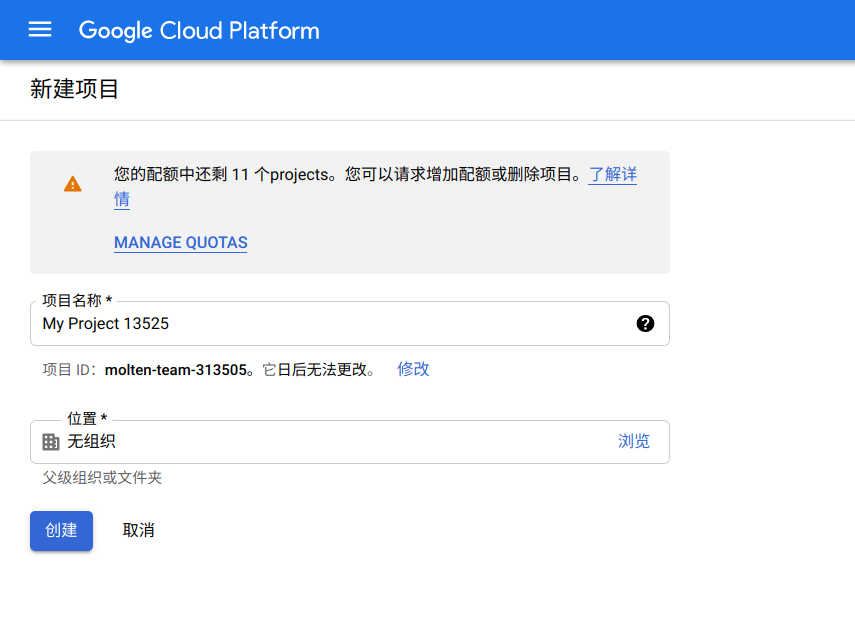Click the 项目名称 field label

click(x=76, y=301)
